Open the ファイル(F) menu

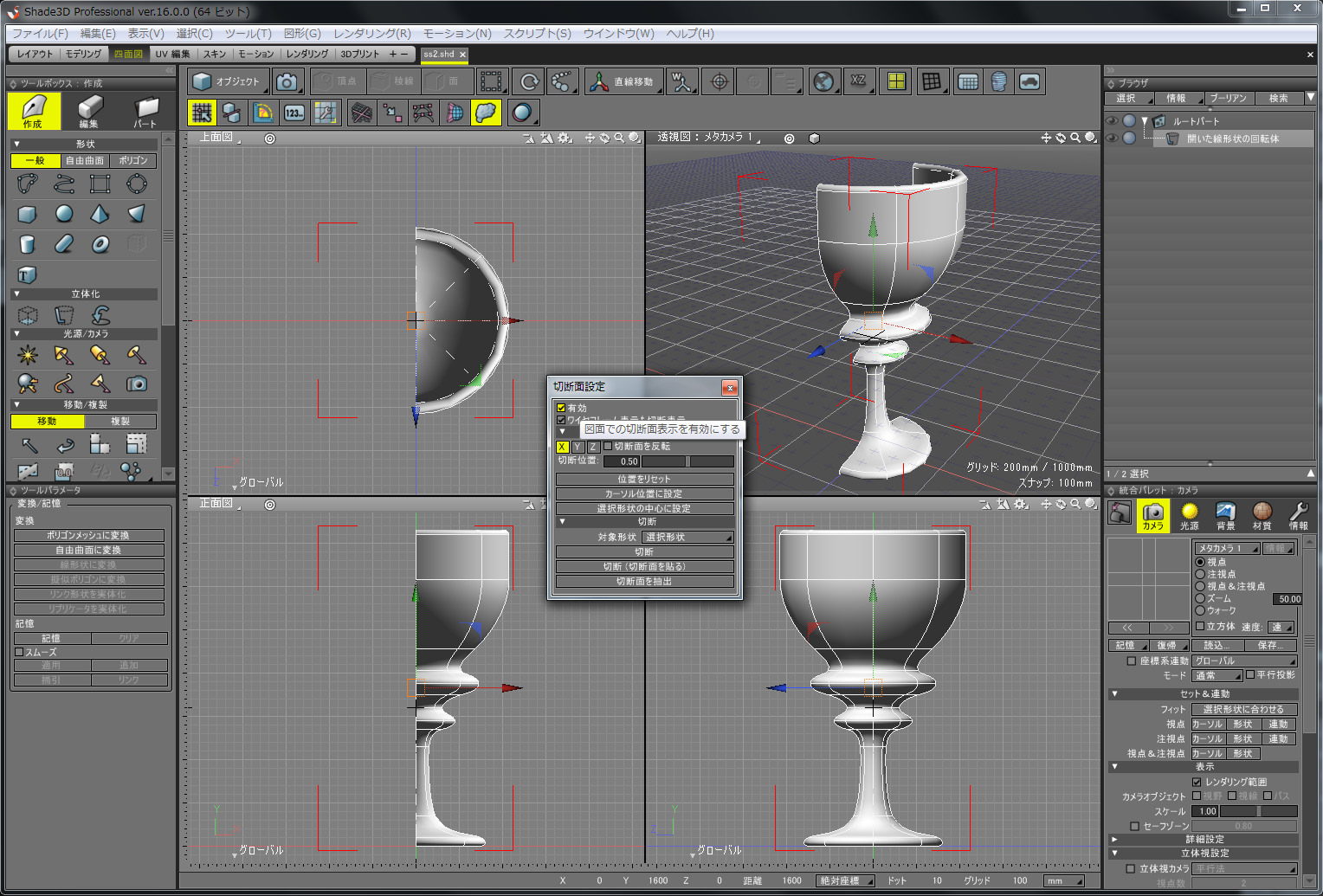(40, 34)
